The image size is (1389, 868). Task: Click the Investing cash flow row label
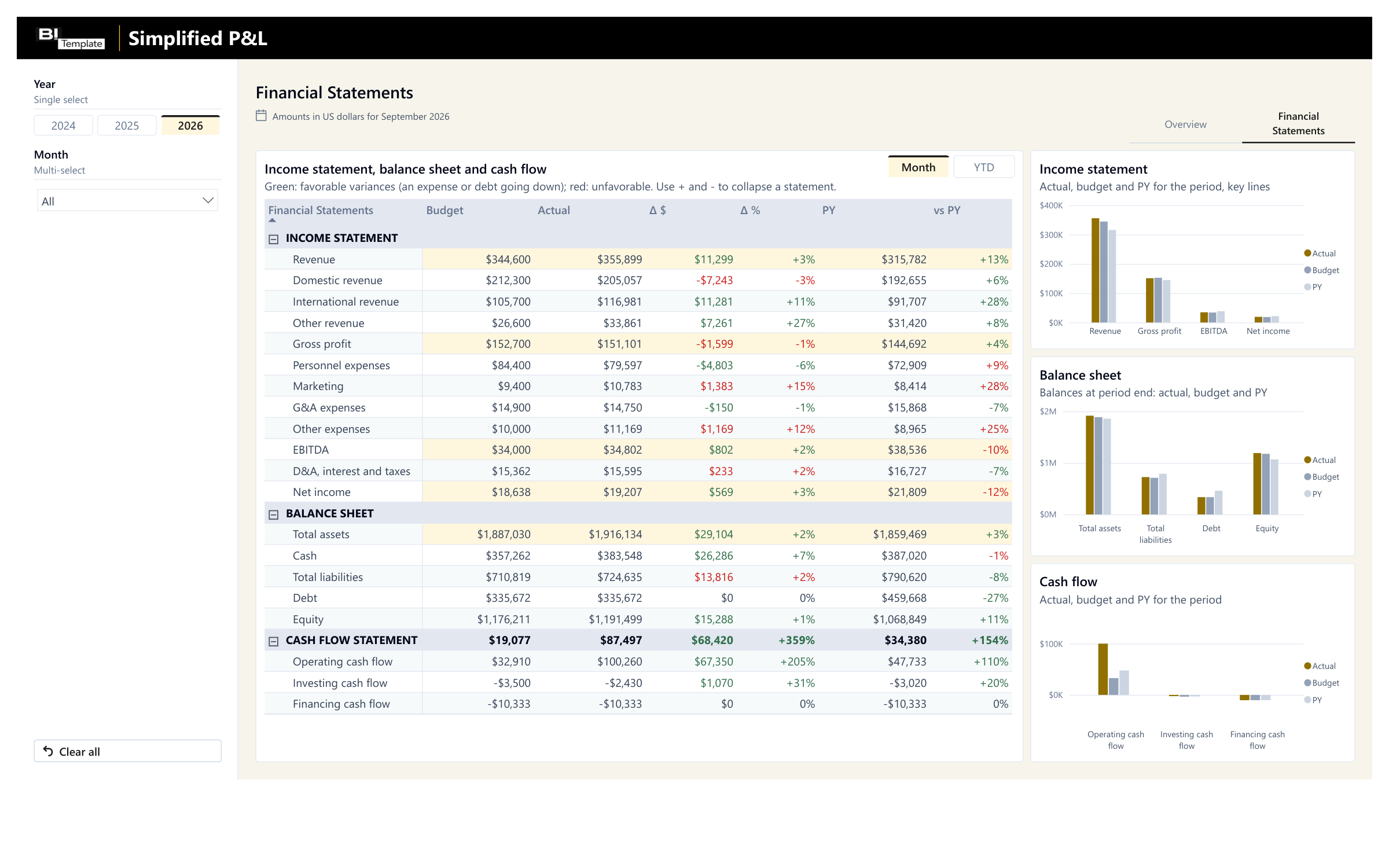click(340, 683)
